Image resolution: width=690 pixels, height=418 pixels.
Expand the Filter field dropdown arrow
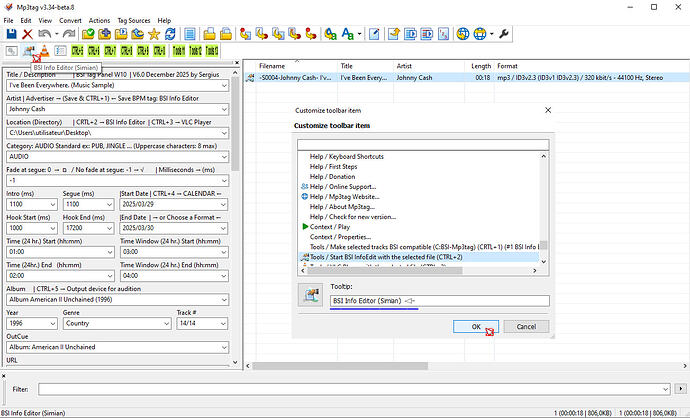(x=666, y=389)
